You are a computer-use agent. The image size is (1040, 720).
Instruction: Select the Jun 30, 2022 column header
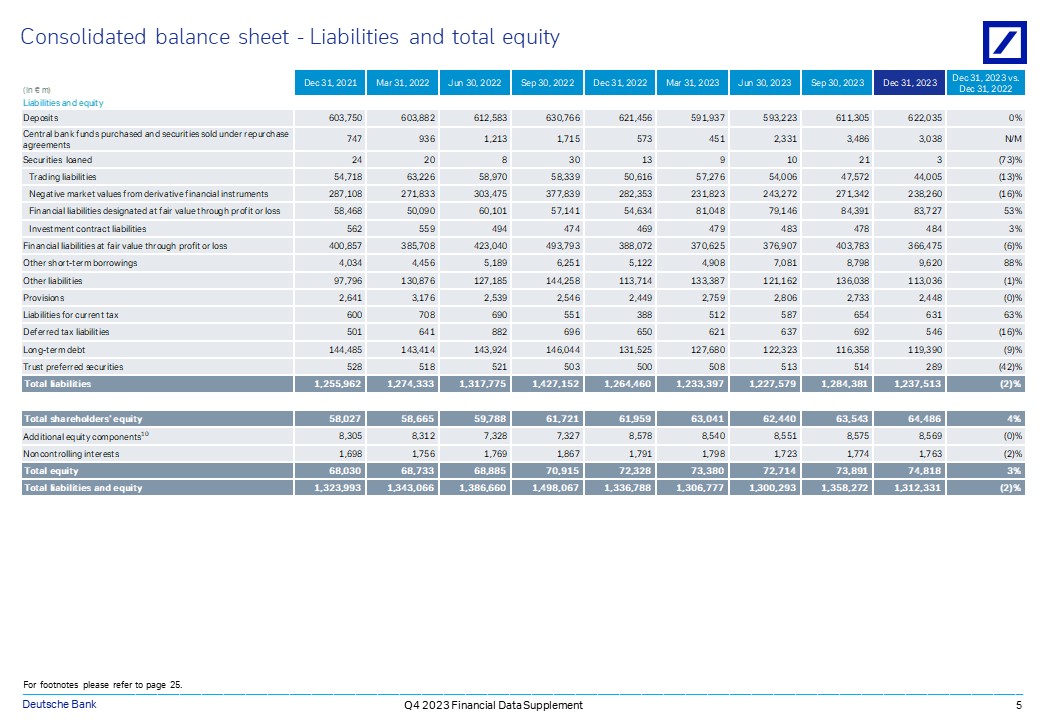(475, 83)
